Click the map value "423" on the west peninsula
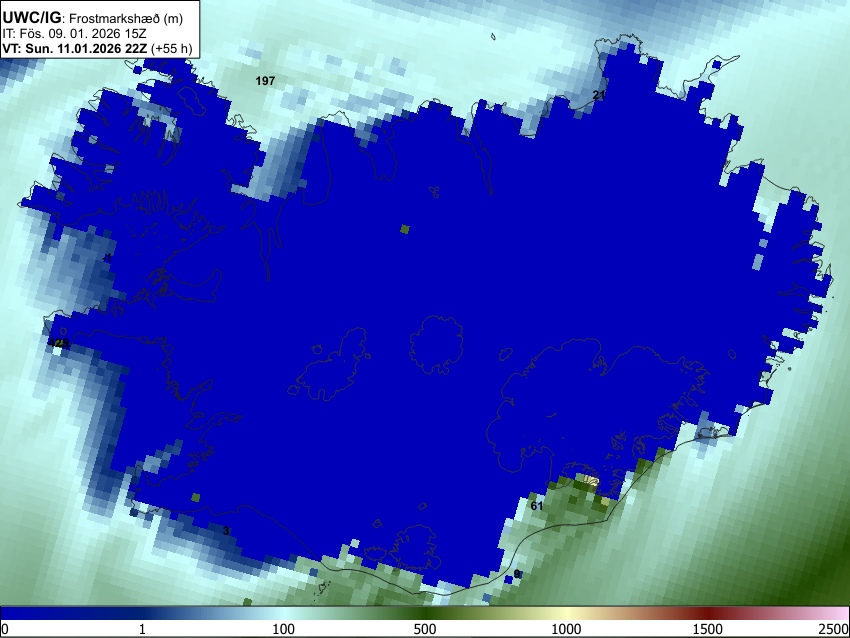The height and width of the screenshot is (638, 850). [59, 343]
